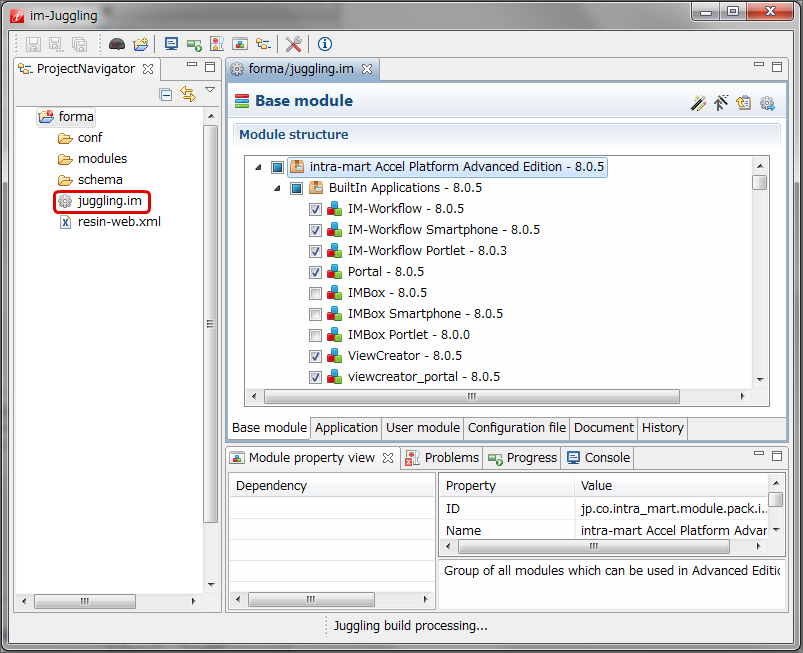The image size is (803, 653).
Task: Enable the IMBox Smartphone checkbox
Action: tap(315, 314)
